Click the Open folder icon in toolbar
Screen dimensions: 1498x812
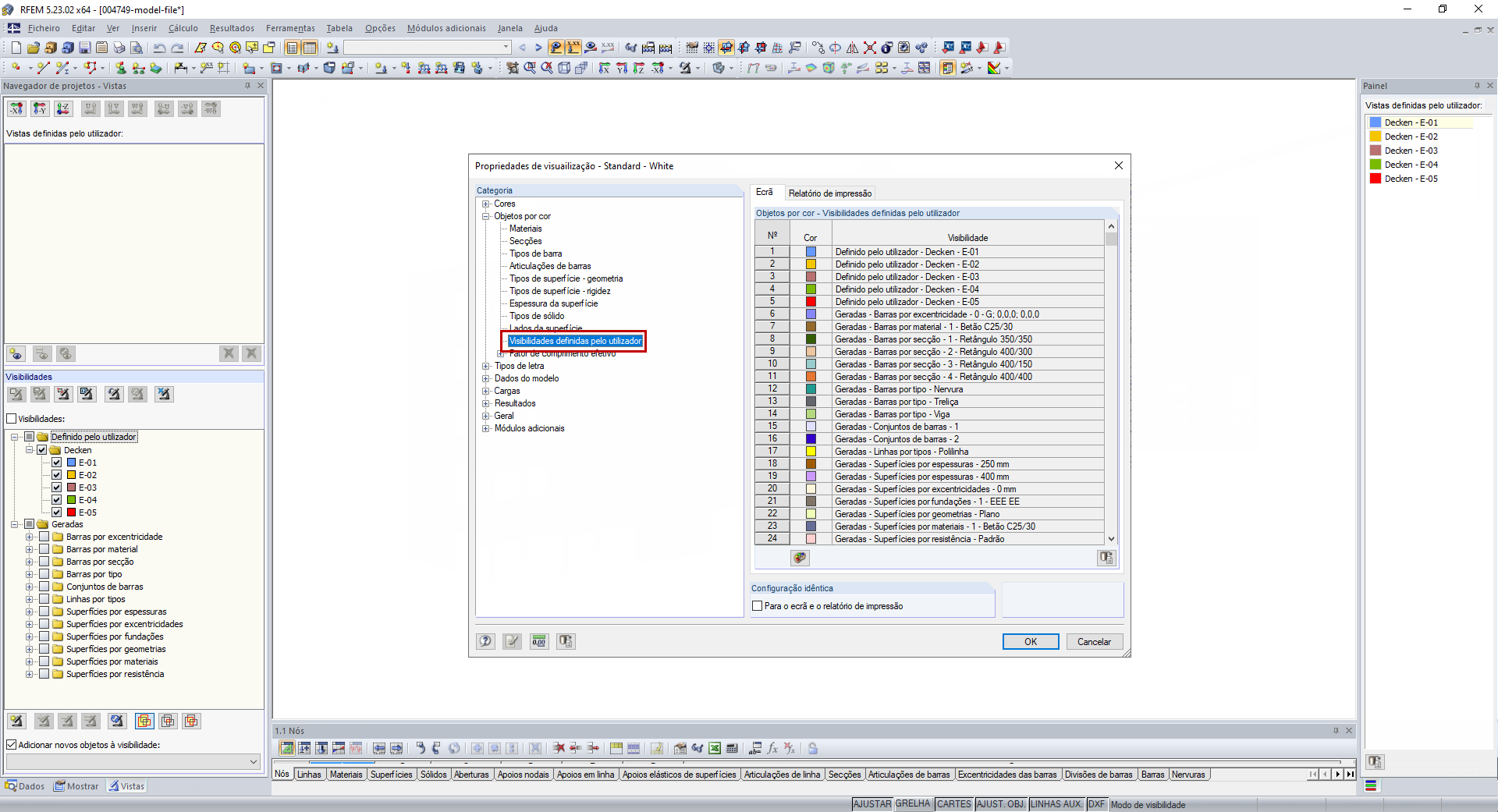click(33, 48)
